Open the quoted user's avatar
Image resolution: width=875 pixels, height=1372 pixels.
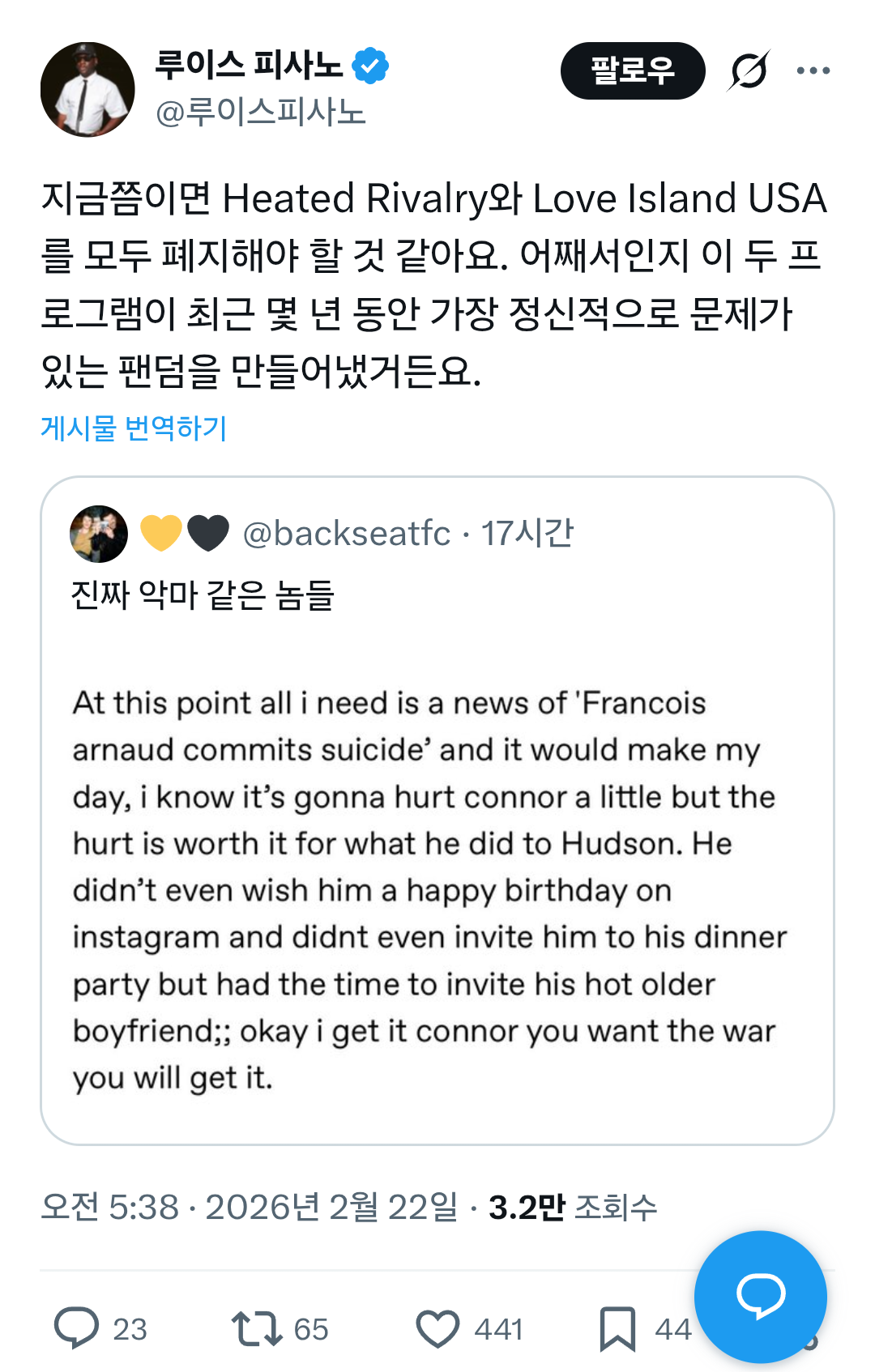coord(99,534)
